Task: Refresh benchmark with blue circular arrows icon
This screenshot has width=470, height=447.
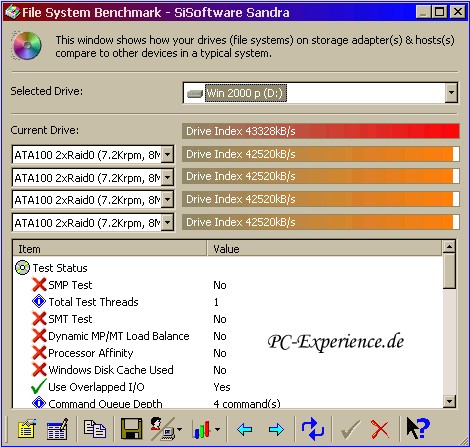Action: [312, 429]
